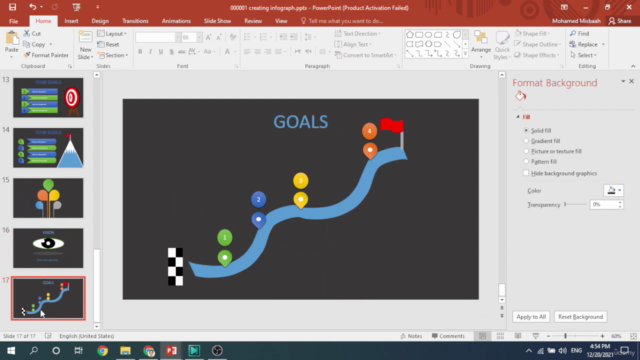This screenshot has width=640, height=360.
Task: Enable Hide background graphics checkbox
Action: tap(526, 173)
